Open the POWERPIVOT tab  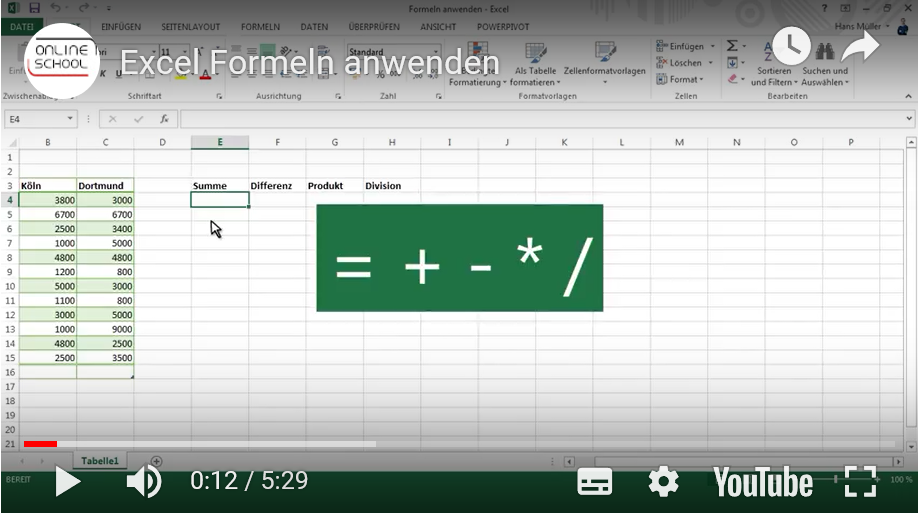[x=502, y=27]
